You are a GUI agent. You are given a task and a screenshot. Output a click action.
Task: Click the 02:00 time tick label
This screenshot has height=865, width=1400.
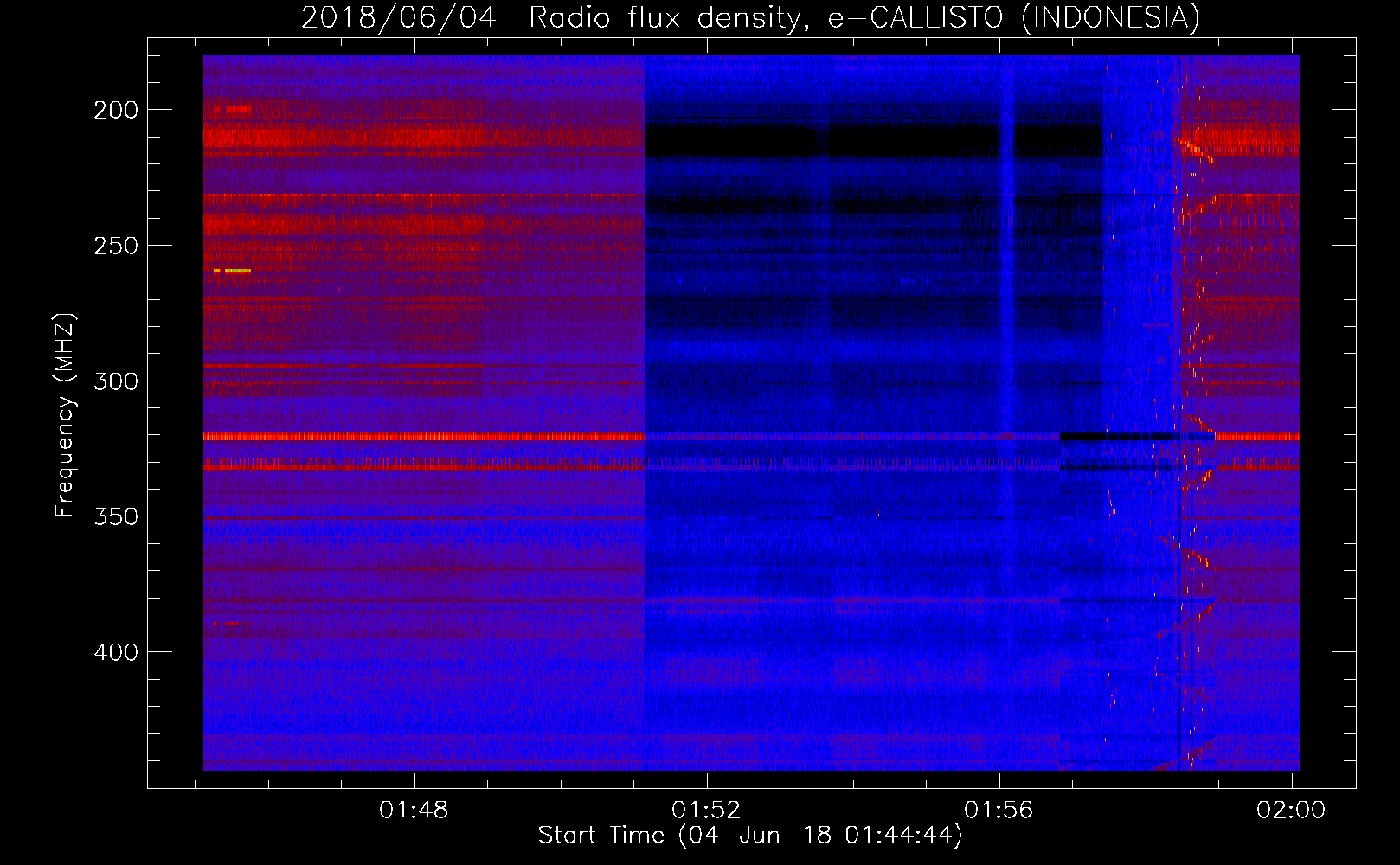1291,811
